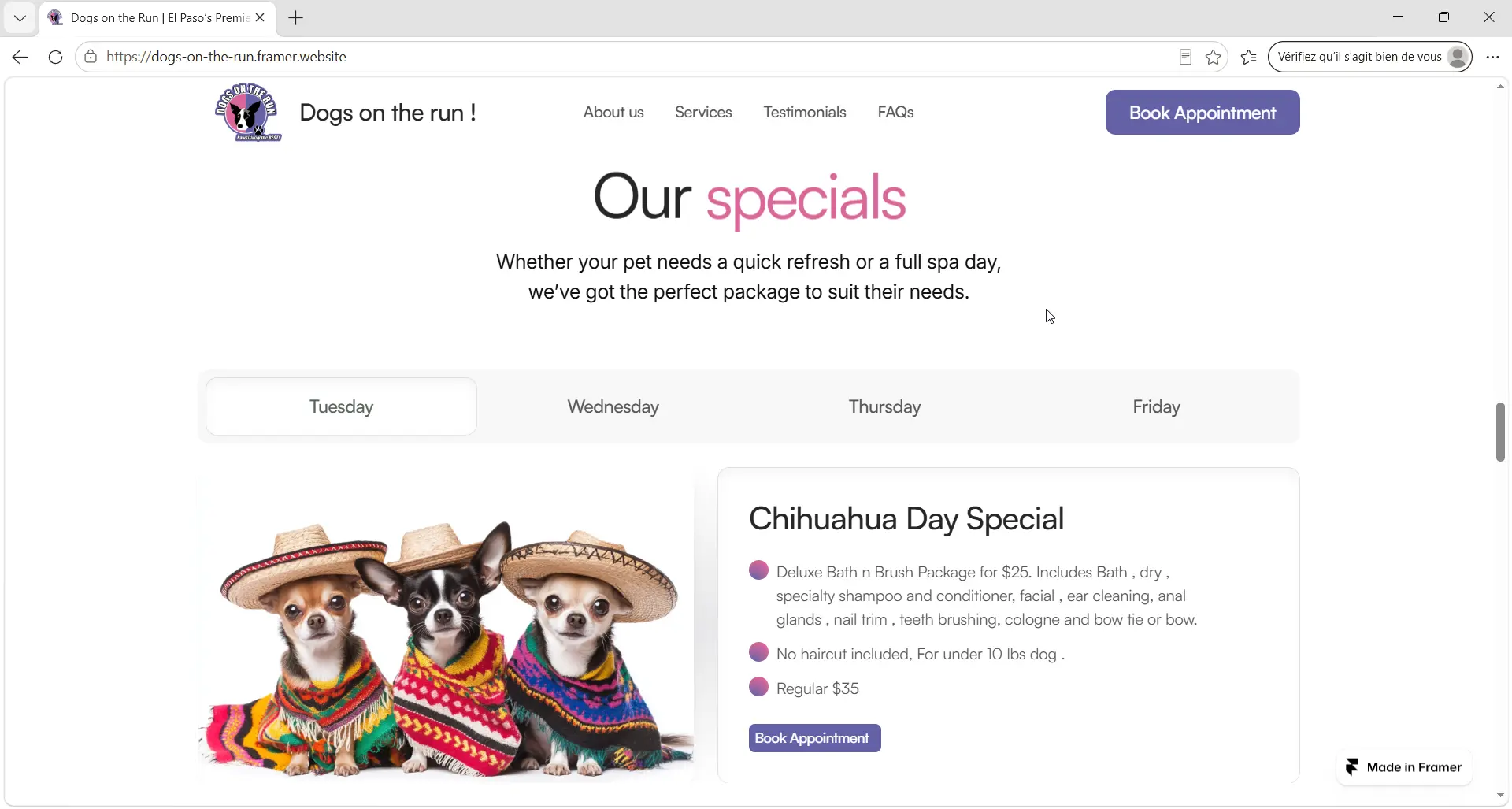Viewport: 1512px width, 809px height.
Task: Open a new tab with plus icon
Action: tap(296, 17)
